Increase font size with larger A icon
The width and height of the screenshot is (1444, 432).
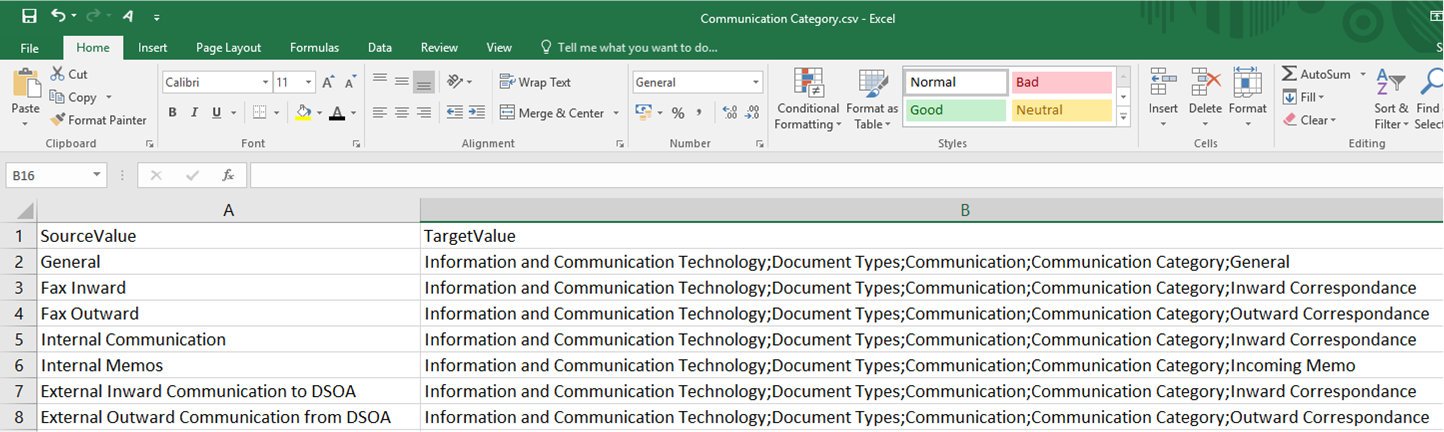pyautogui.click(x=328, y=82)
